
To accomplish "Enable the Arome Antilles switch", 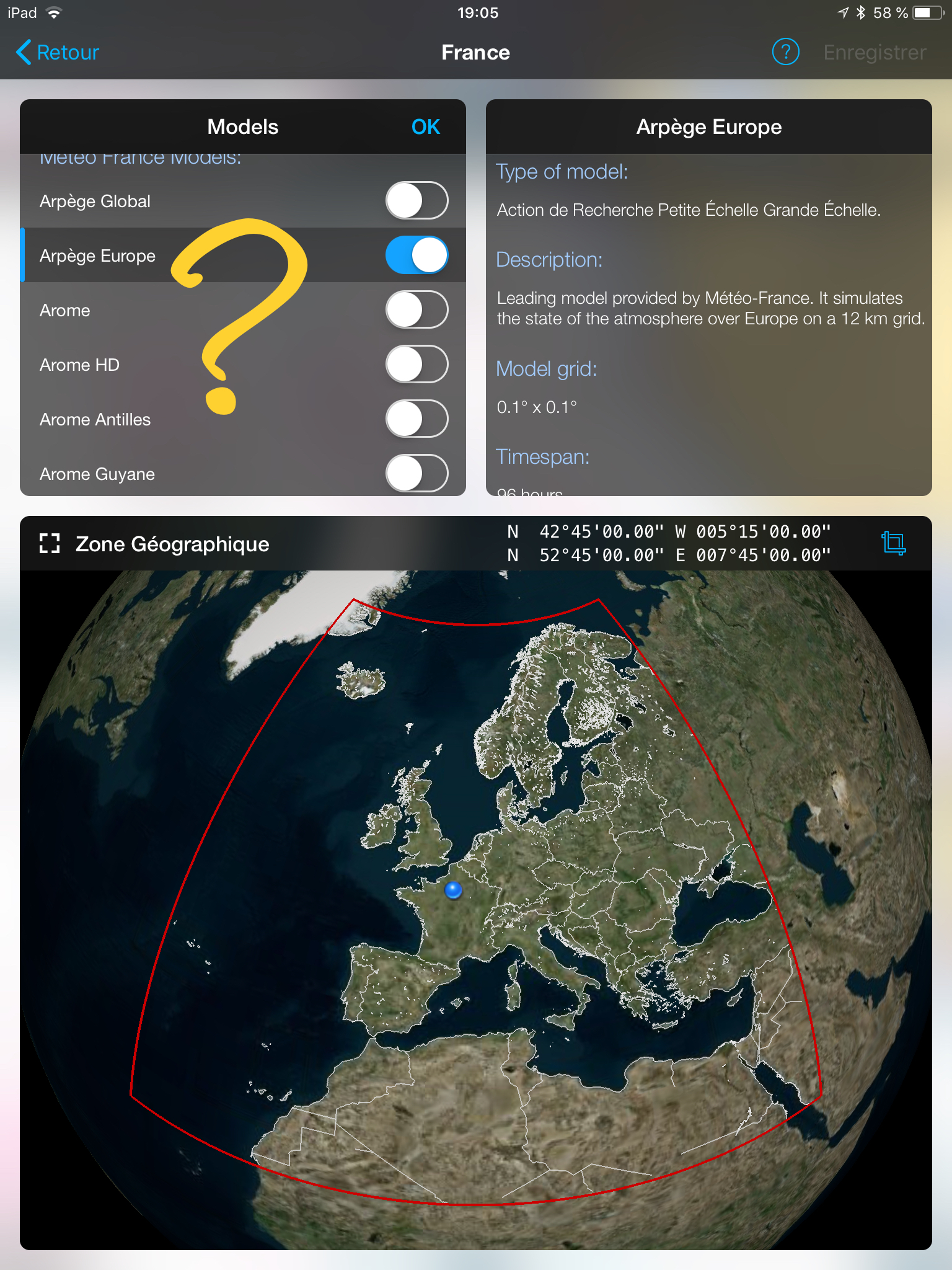I will pyautogui.click(x=416, y=419).
